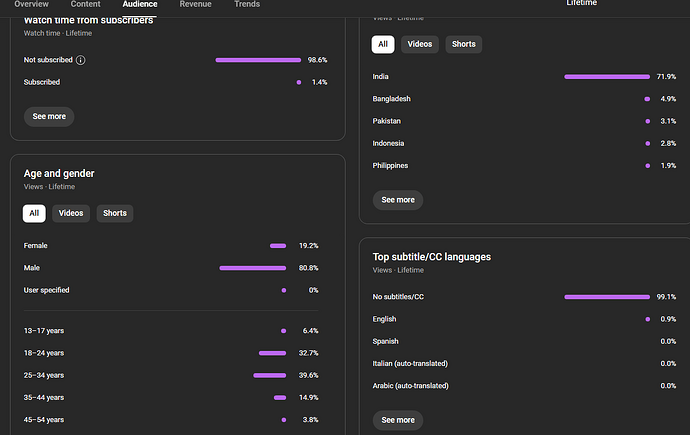Choose the Shorts chip above the India list

464,44
